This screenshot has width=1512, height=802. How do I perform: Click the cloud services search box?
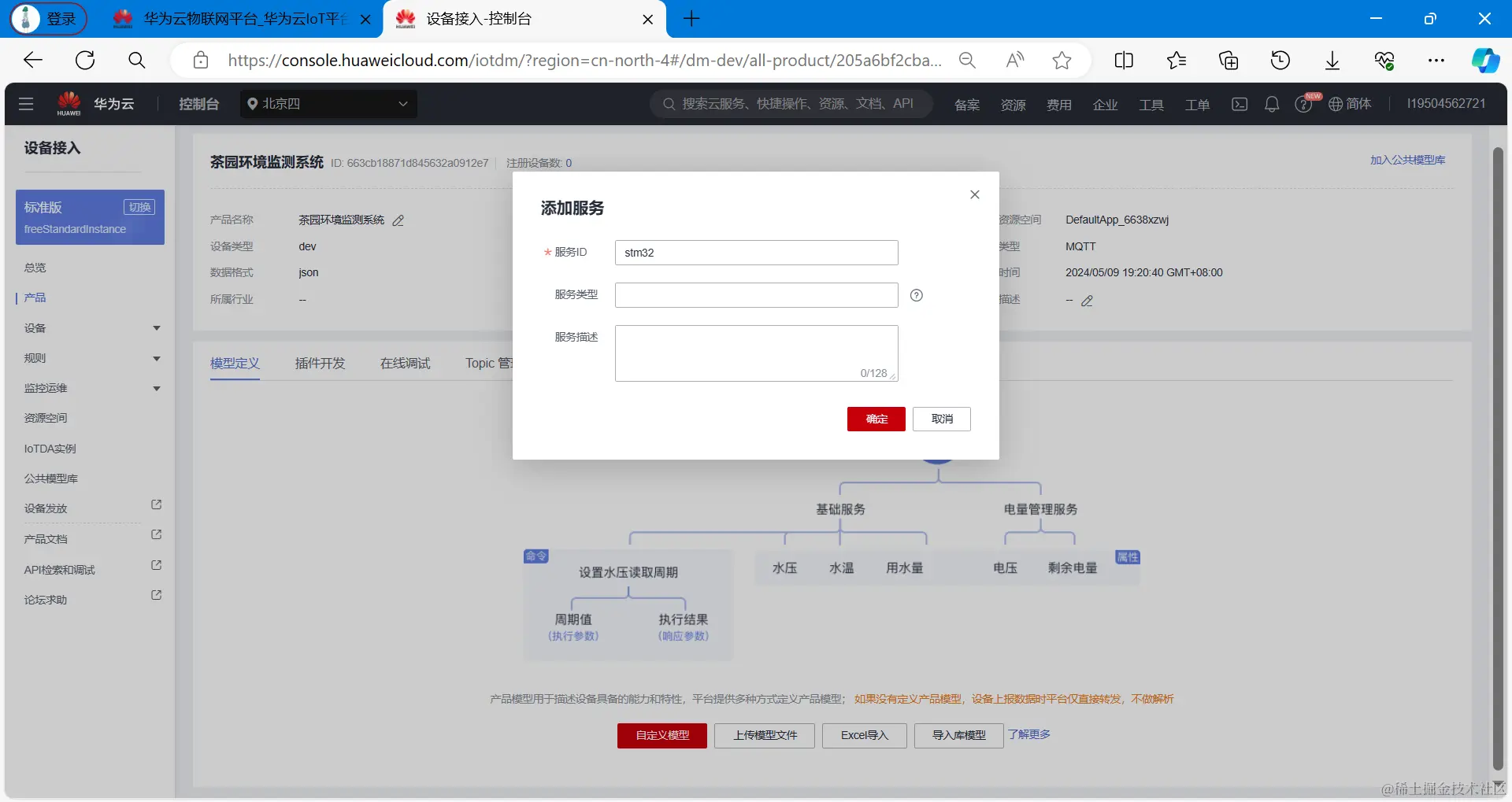coord(791,104)
